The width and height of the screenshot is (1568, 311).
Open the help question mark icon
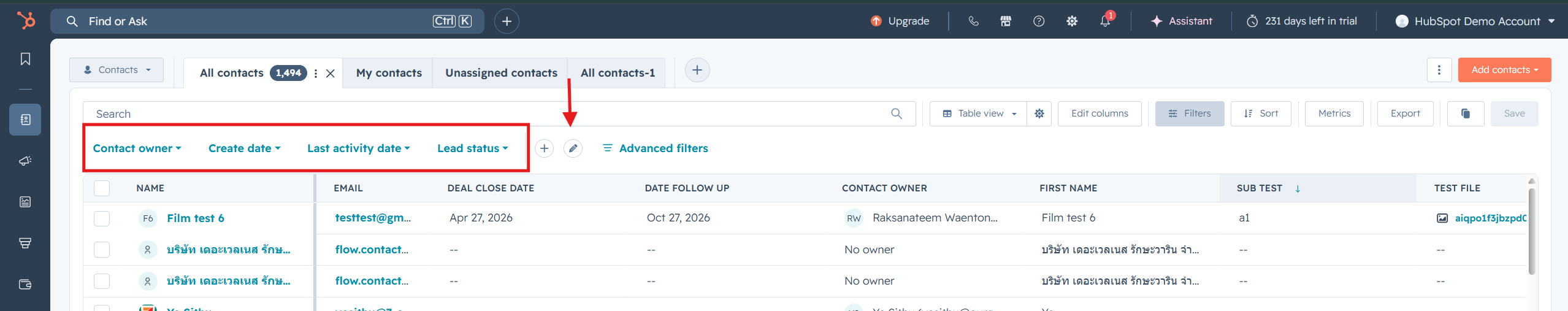(x=1039, y=21)
